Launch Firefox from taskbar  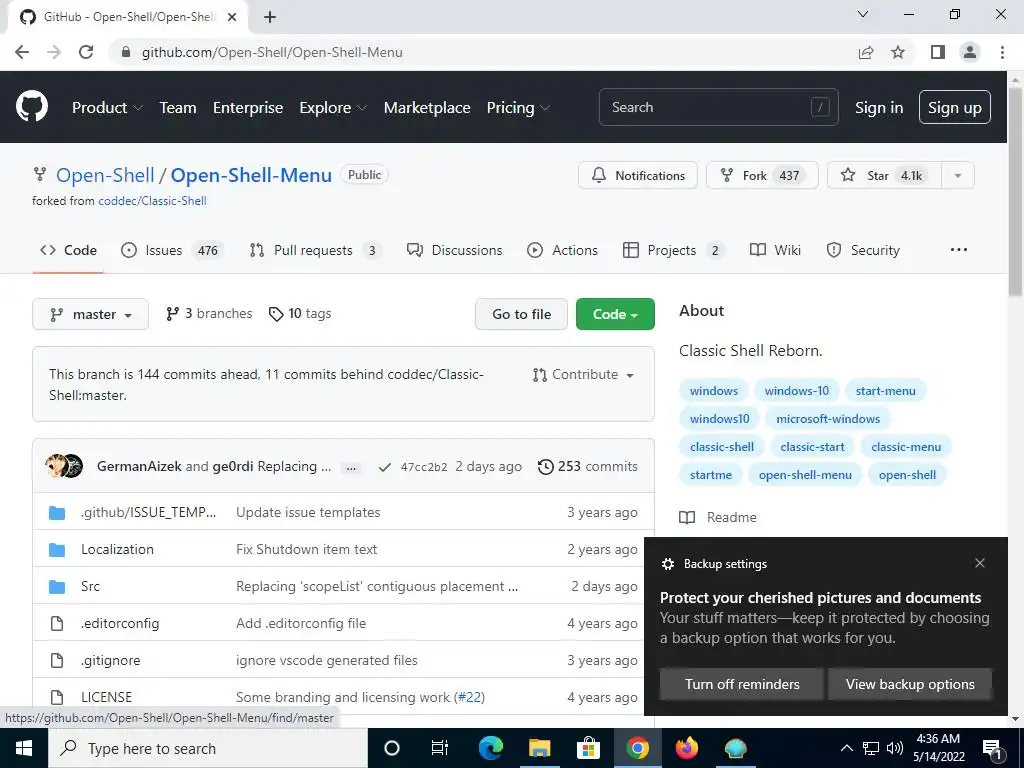point(686,748)
